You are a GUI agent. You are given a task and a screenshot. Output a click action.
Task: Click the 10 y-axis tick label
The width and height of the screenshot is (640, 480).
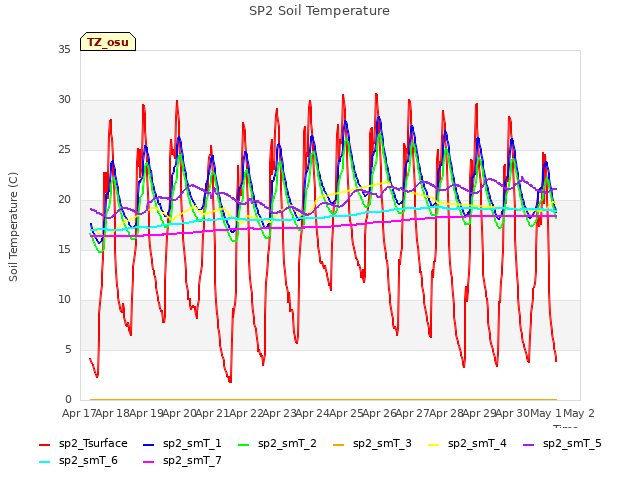coord(64,300)
